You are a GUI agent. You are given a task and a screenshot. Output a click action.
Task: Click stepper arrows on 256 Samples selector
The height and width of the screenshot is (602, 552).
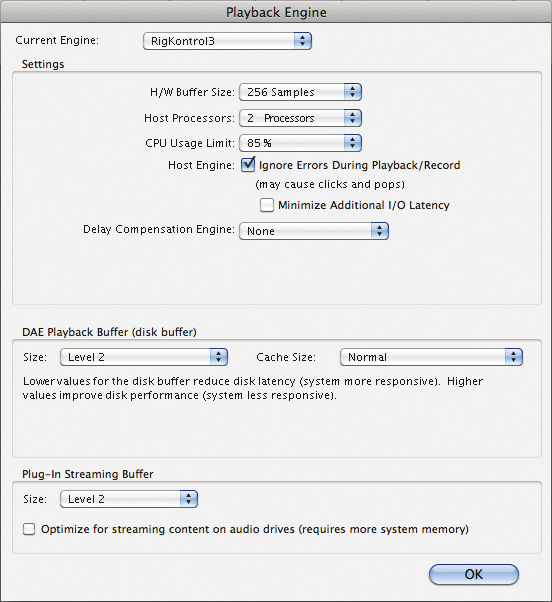pos(353,92)
